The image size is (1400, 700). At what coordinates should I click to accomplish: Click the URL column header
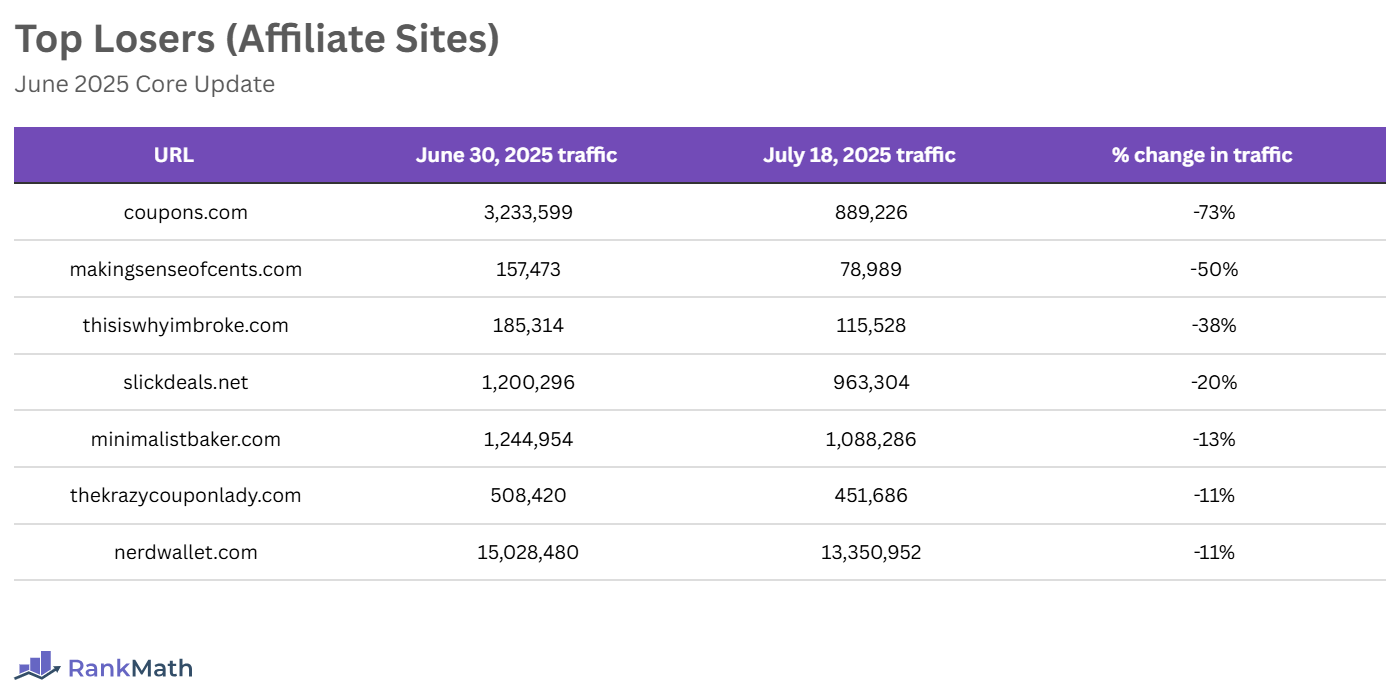[x=174, y=155]
